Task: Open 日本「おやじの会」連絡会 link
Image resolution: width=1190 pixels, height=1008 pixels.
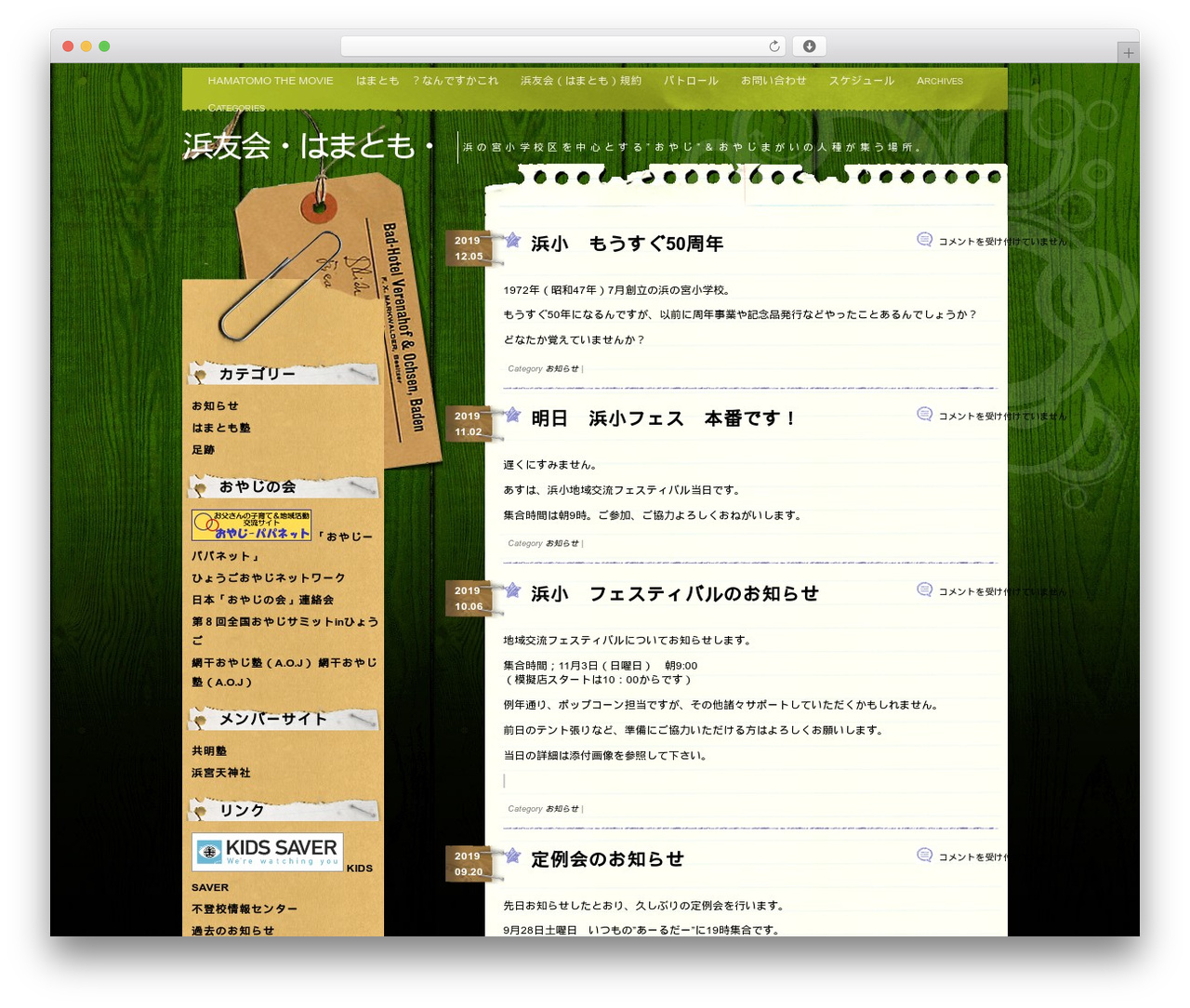Action: pyautogui.click(x=263, y=600)
